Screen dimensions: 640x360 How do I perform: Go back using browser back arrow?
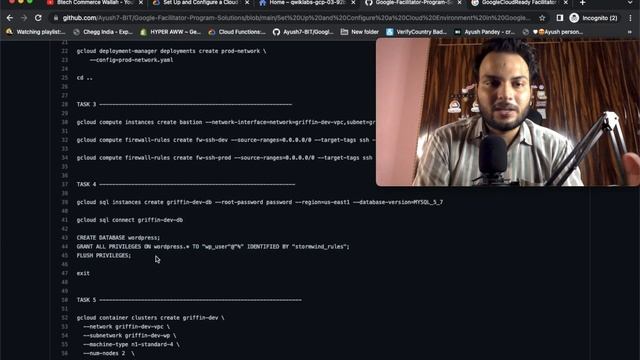(10, 18)
